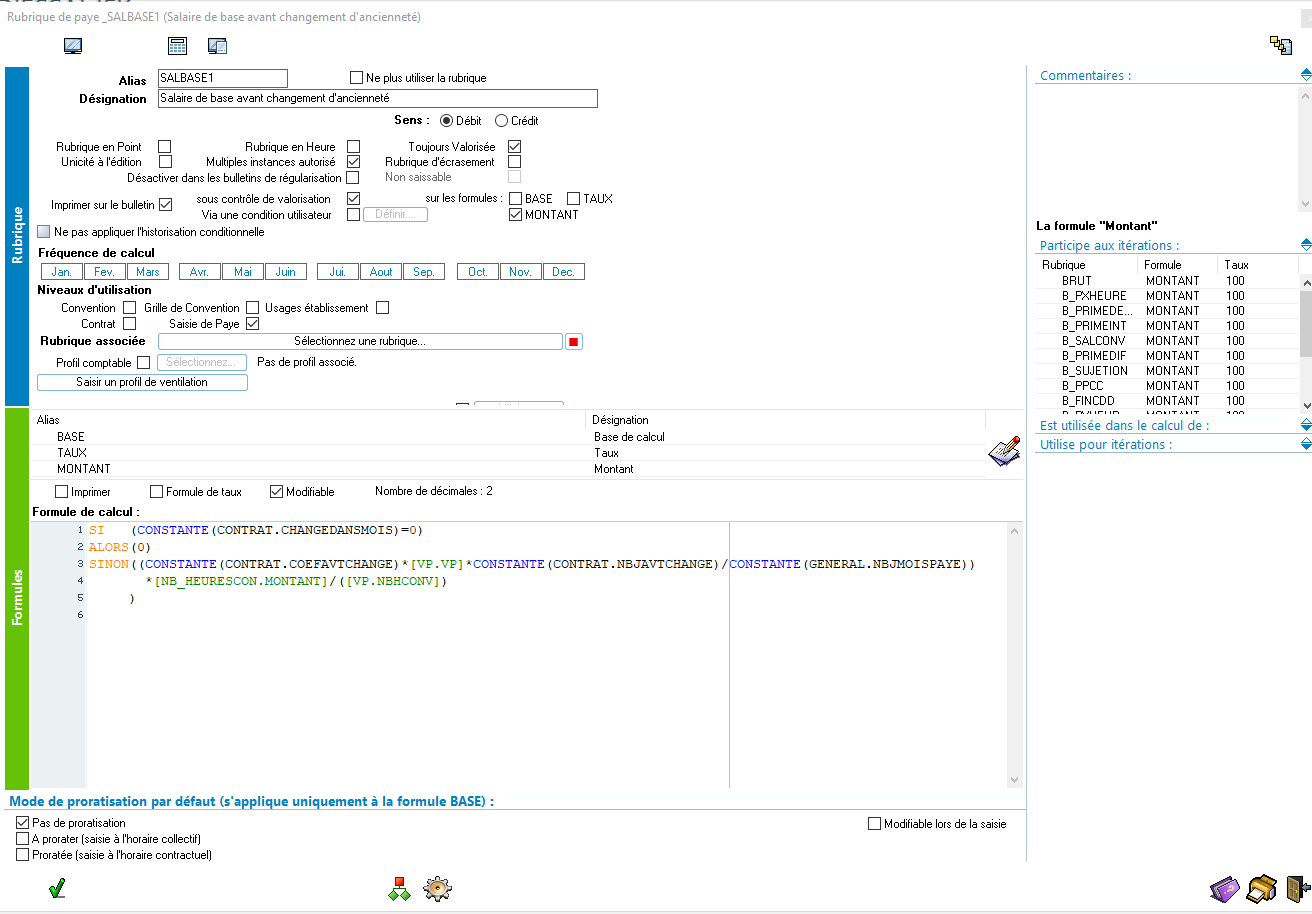Image resolution: width=1312 pixels, height=914 pixels.
Task: Check 'Ne pas appliquer l'historisation conditionnelle'
Action: pyautogui.click(x=44, y=232)
